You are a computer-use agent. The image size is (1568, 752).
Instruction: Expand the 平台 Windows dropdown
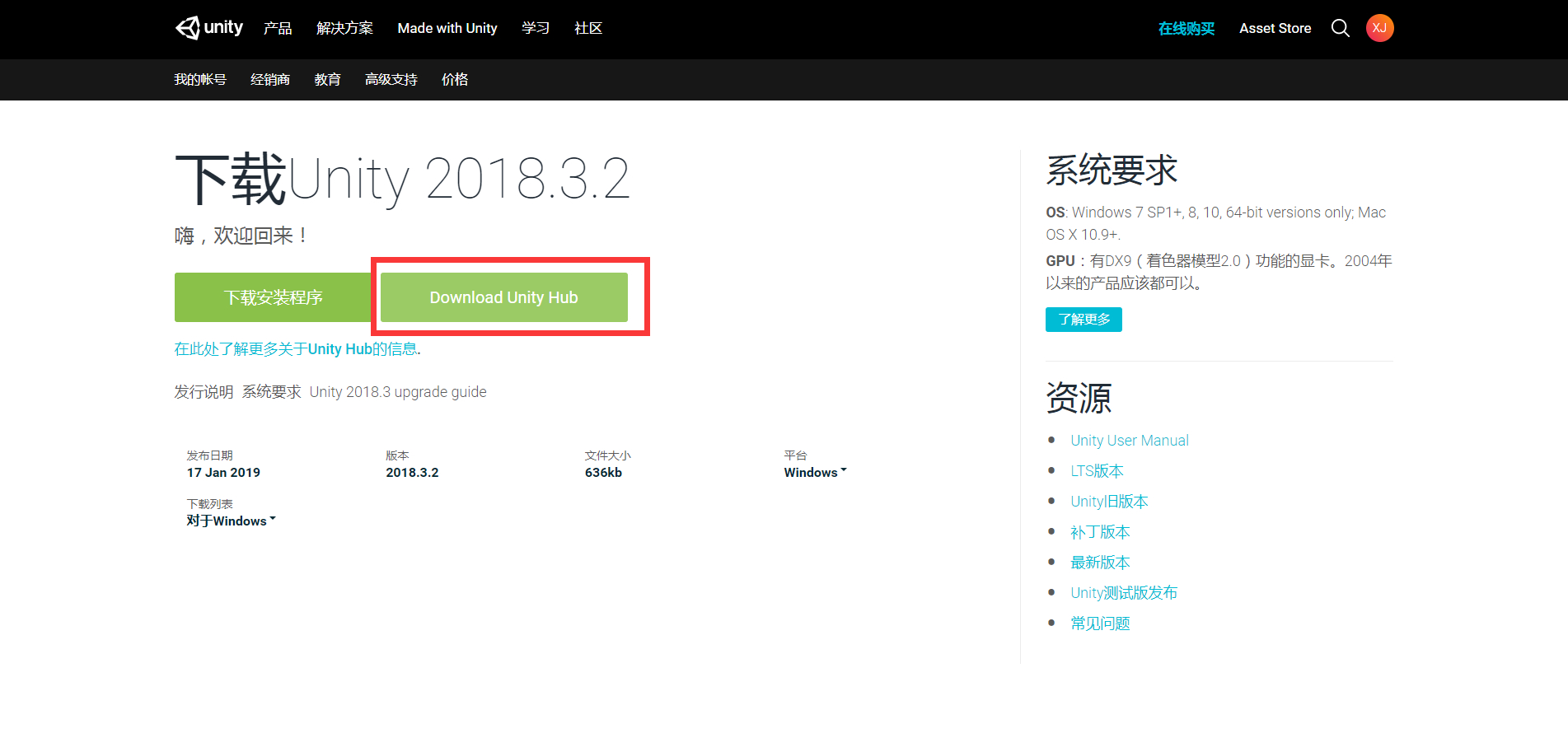point(815,473)
